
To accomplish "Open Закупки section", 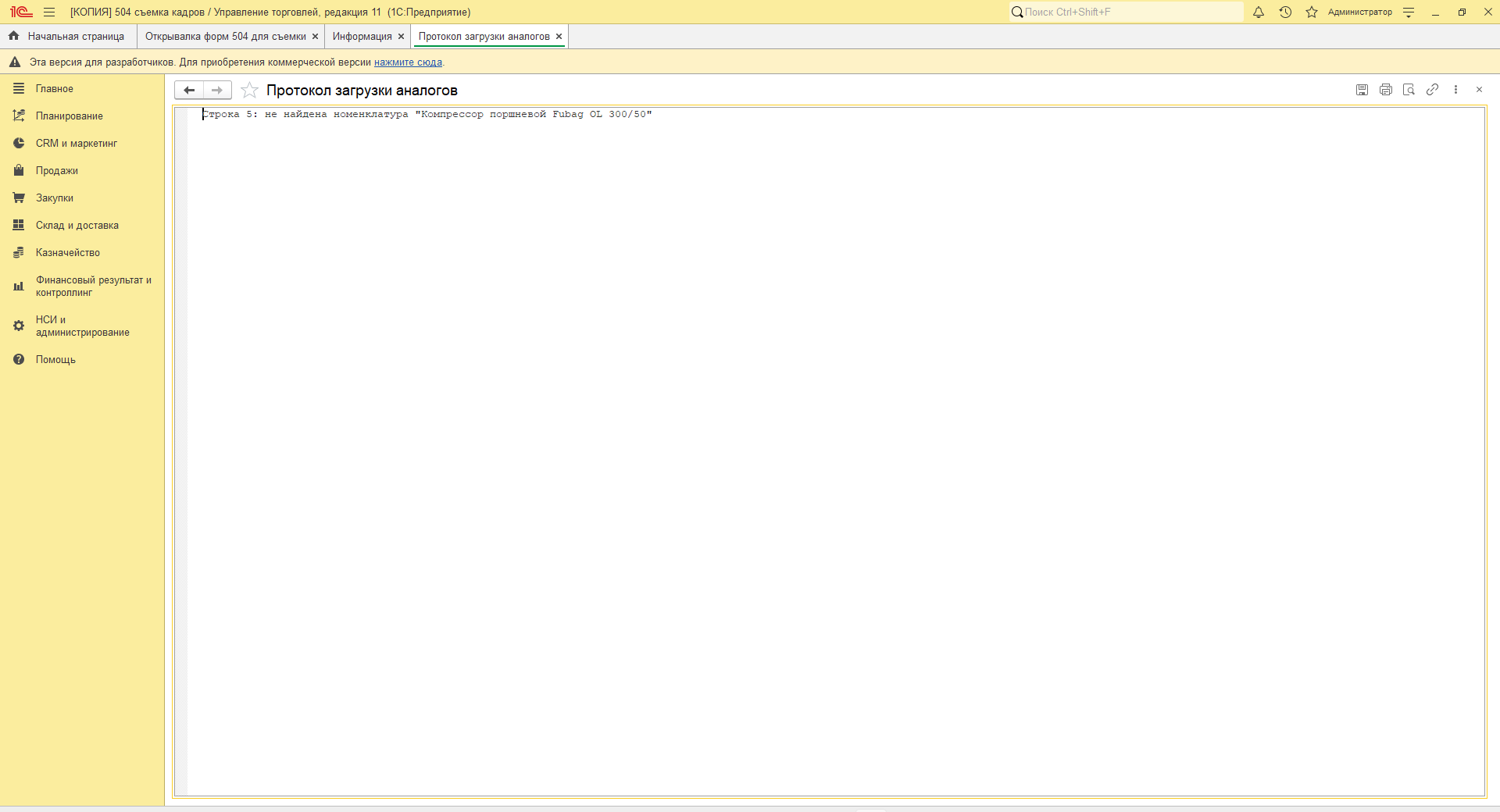I will [x=82, y=198].
